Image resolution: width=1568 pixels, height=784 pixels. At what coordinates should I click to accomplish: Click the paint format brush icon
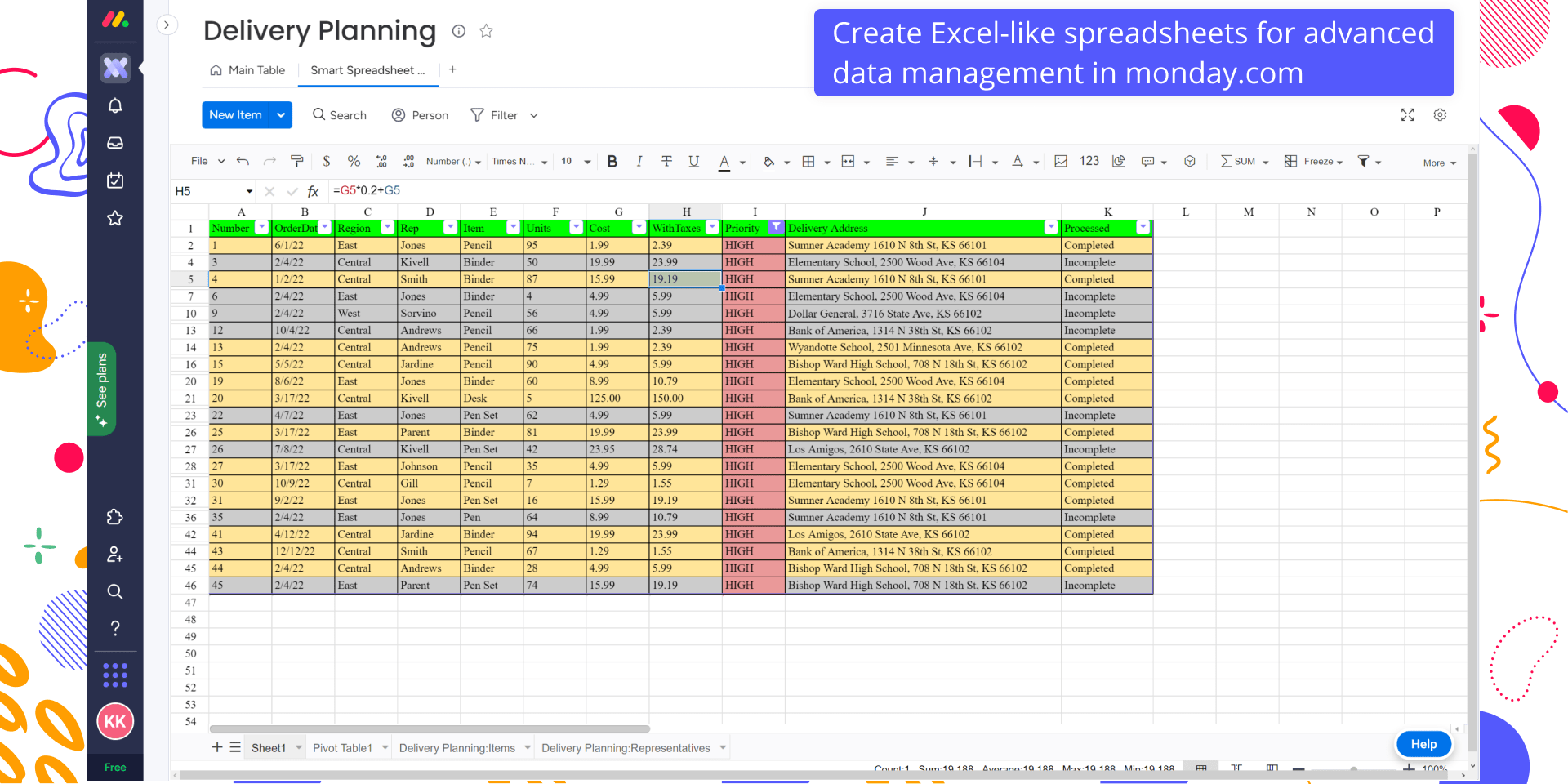[x=296, y=162]
